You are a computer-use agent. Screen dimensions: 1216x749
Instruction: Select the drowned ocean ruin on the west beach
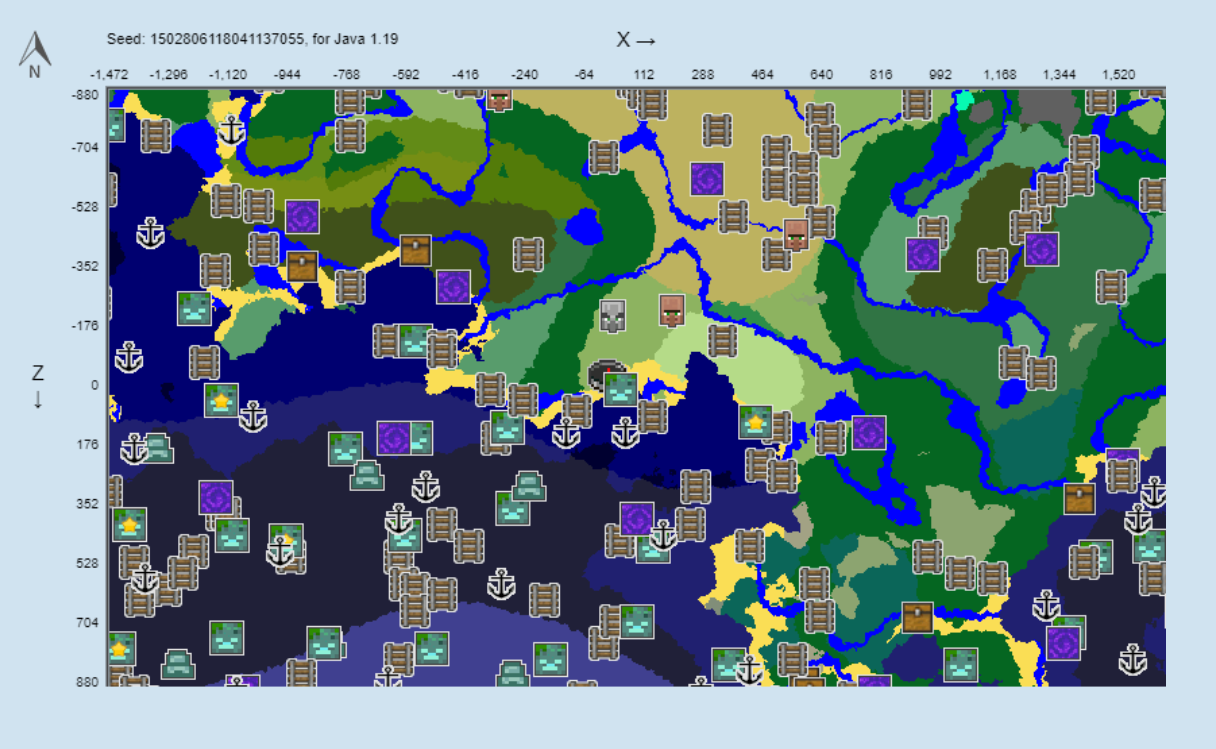click(x=194, y=308)
